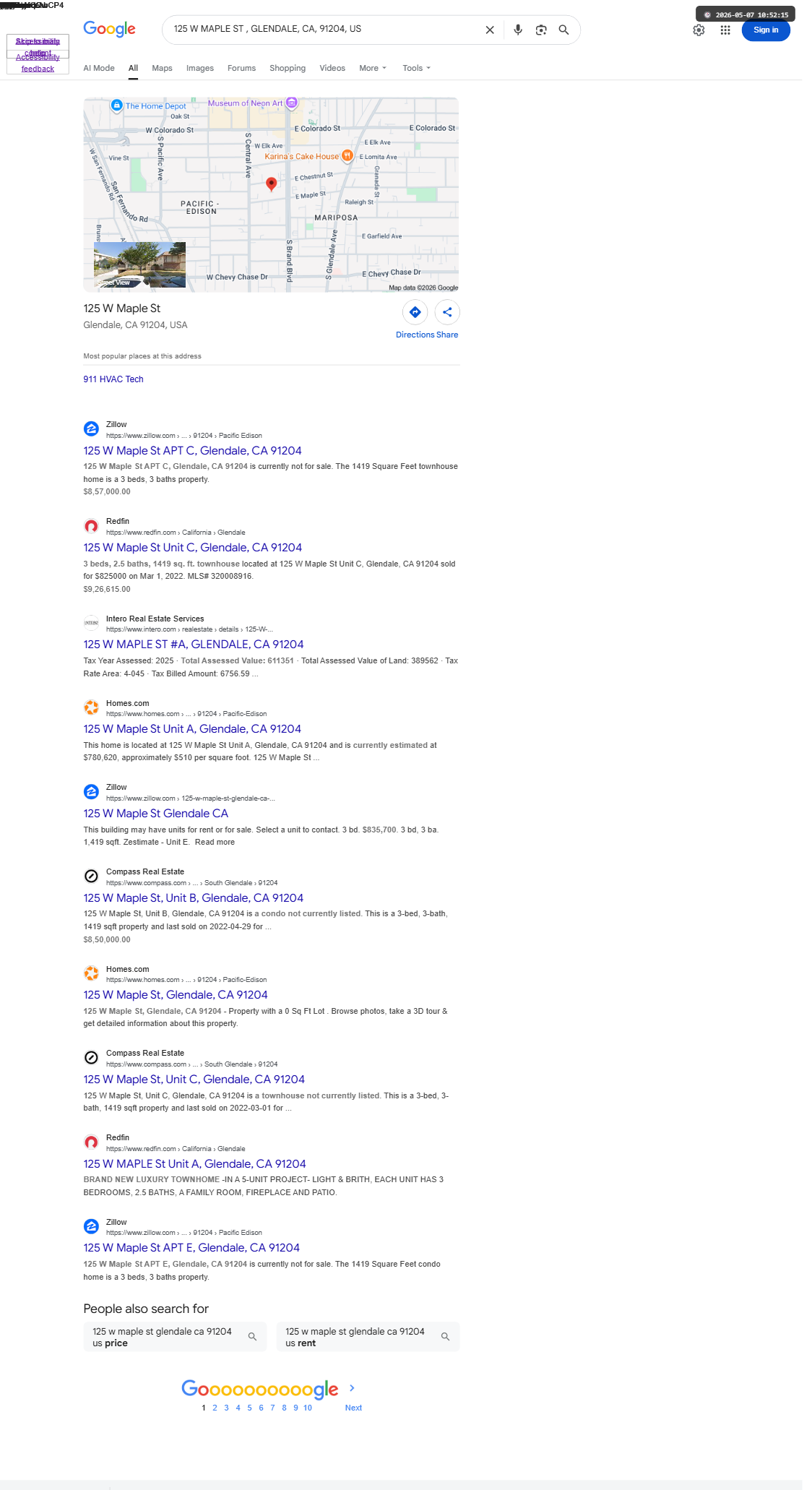Open Zillow '125 W Maple St Glendale CA' result
The image size is (812, 1490).
click(155, 814)
